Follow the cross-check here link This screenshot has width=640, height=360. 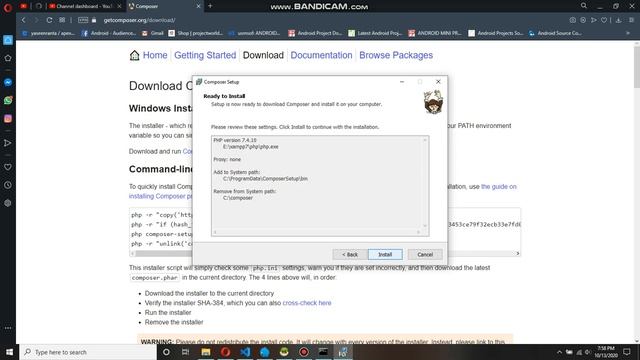point(307,303)
